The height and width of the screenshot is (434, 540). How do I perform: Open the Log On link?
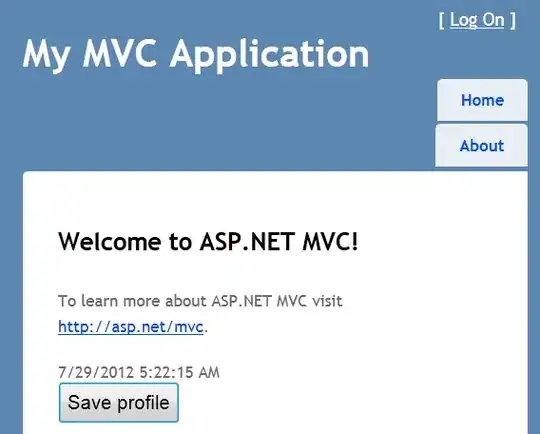[477, 20]
